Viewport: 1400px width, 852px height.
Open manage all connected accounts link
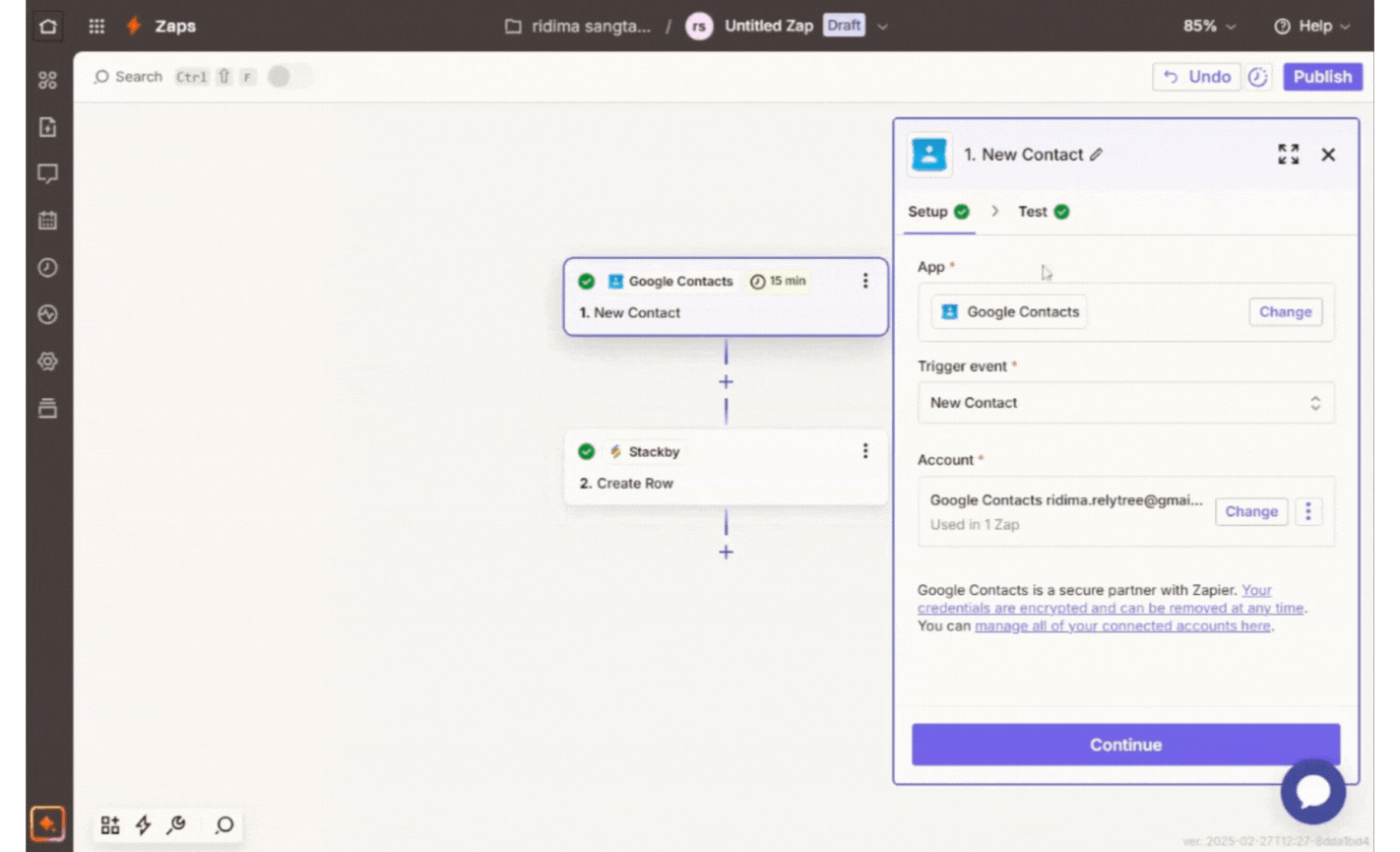(1121, 626)
